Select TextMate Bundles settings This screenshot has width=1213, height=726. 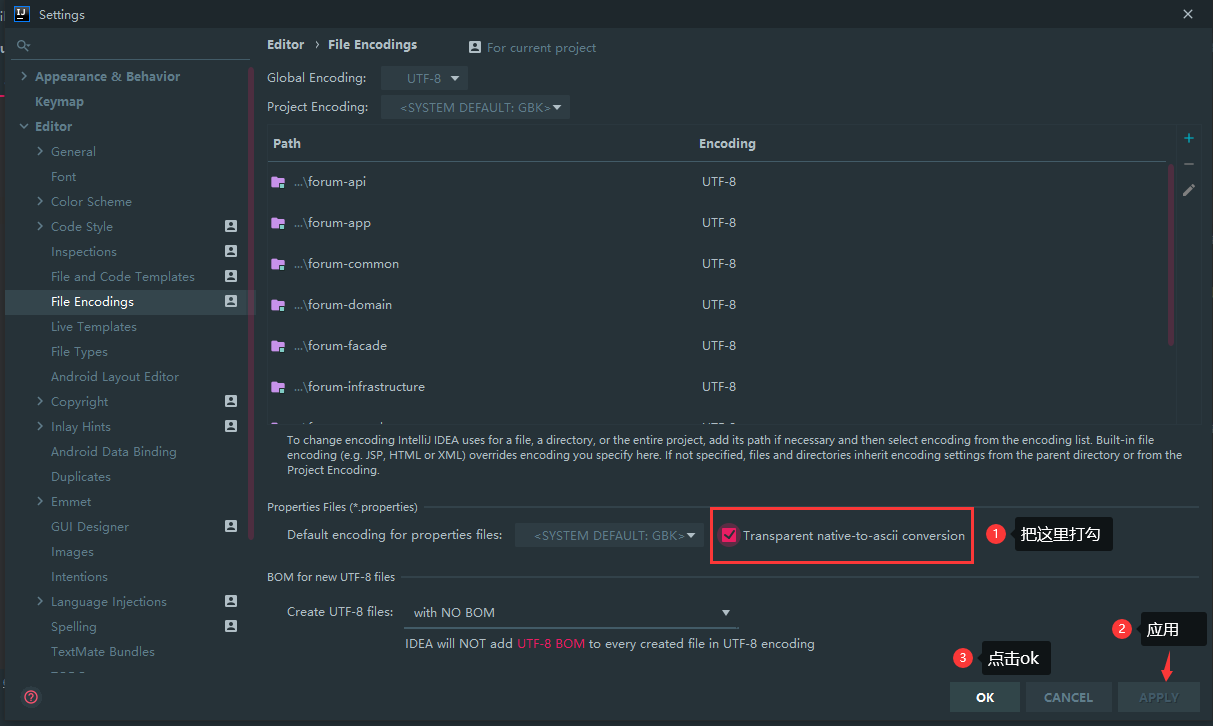pos(103,652)
